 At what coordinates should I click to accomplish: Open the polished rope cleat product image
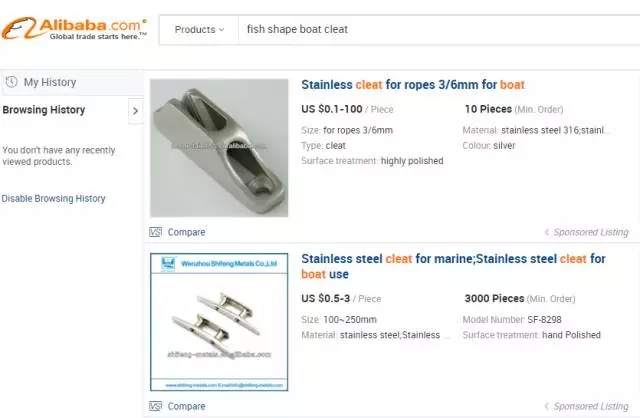(x=219, y=148)
